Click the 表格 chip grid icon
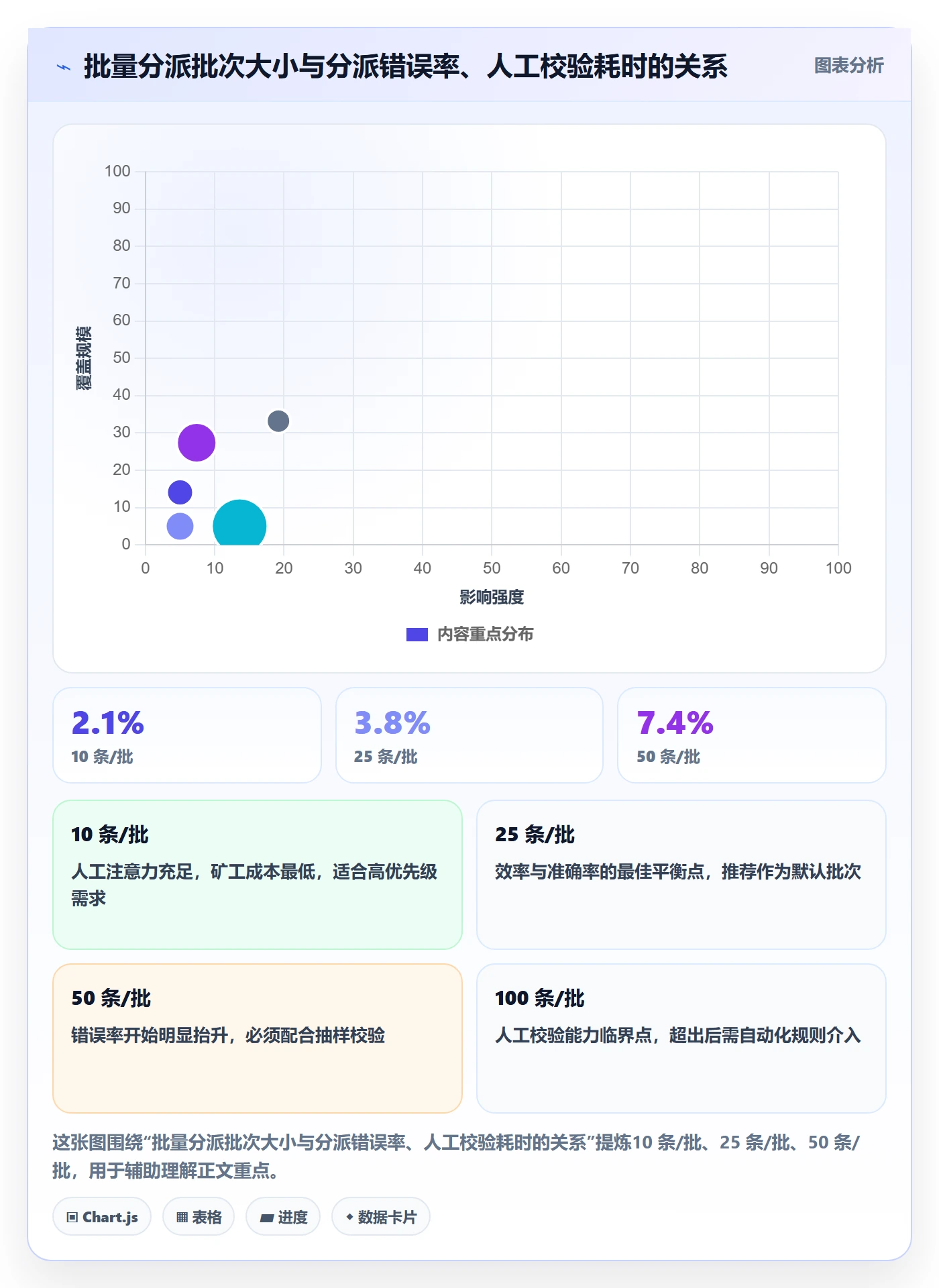 [182, 1218]
